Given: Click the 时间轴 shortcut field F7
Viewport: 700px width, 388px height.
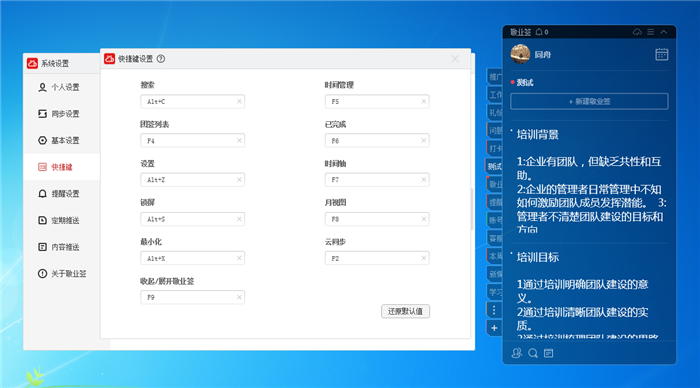Looking at the screenshot, I should (377, 179).
